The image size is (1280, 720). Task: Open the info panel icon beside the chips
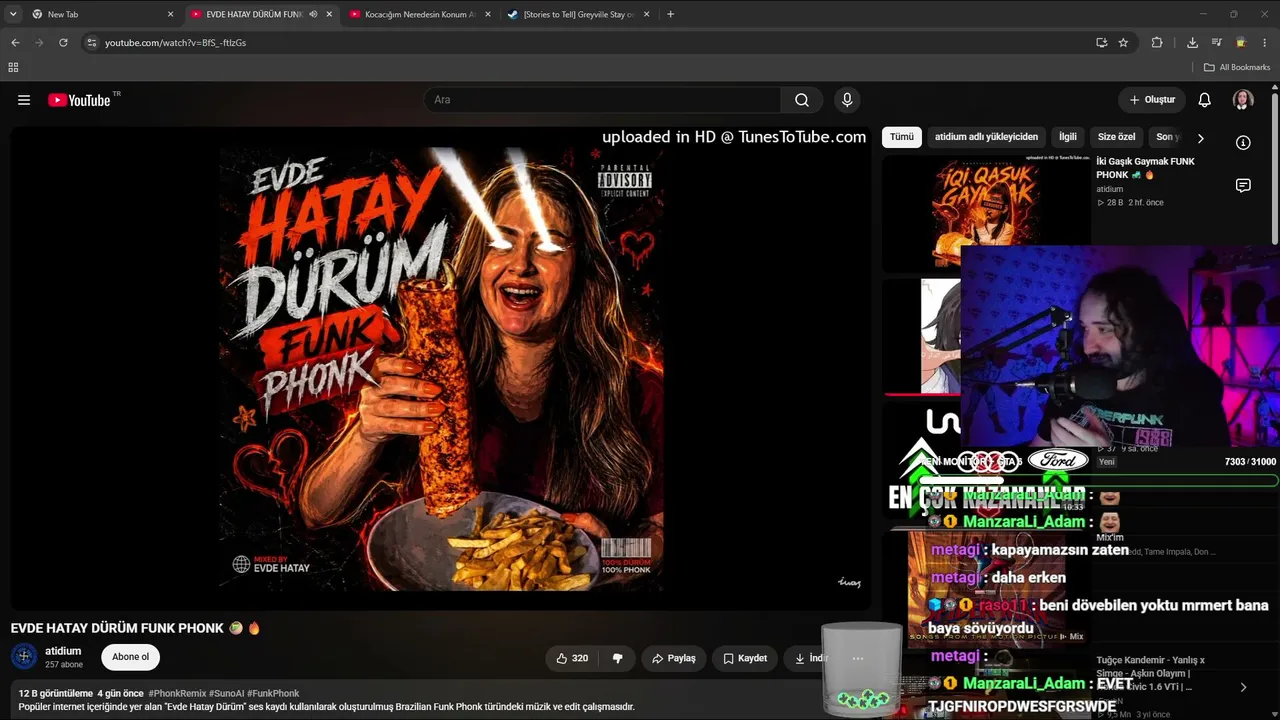[x=1243, y=142]
